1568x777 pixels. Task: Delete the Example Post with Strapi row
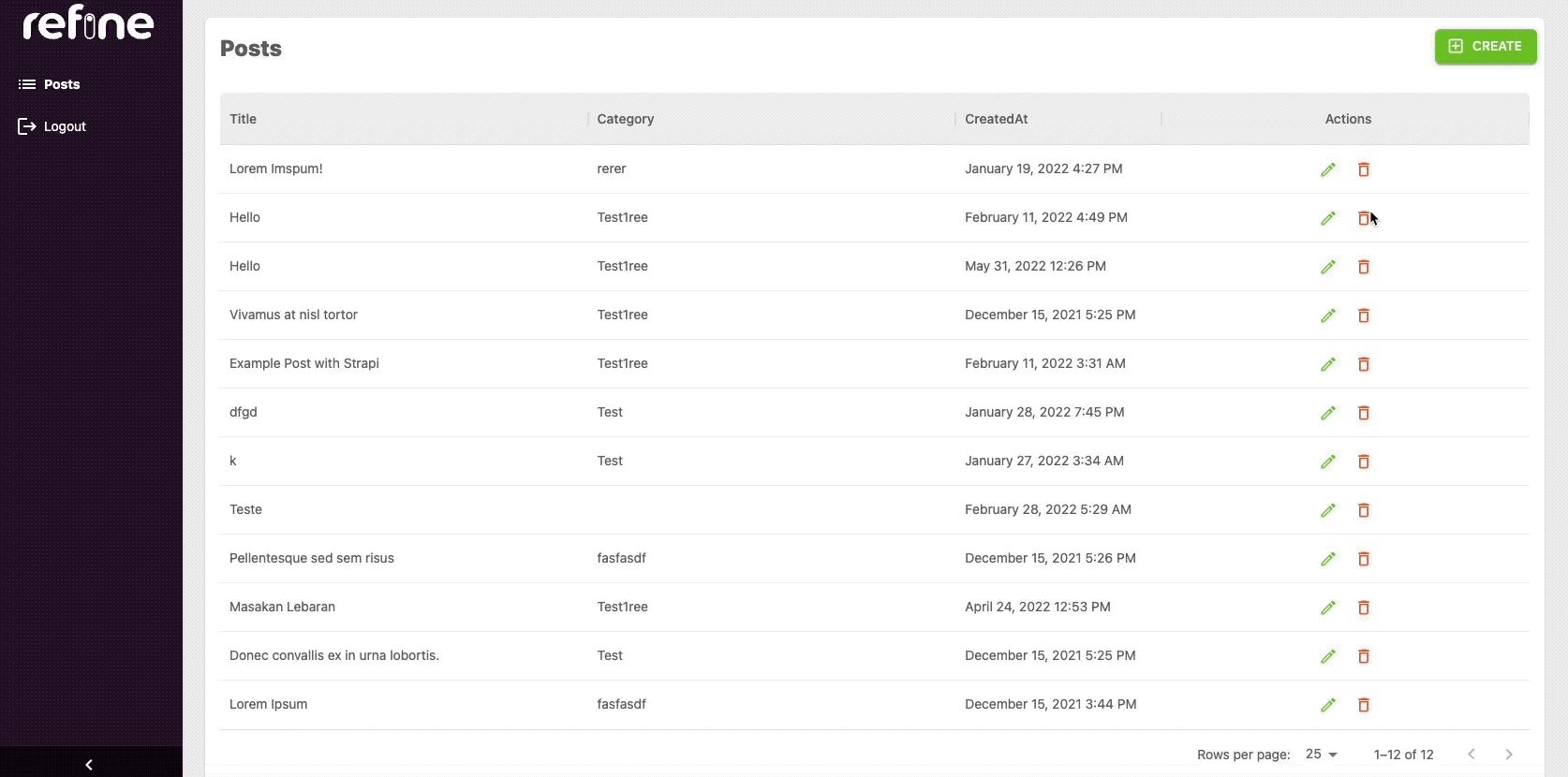pyautogui.click(x=1363, y=364)
